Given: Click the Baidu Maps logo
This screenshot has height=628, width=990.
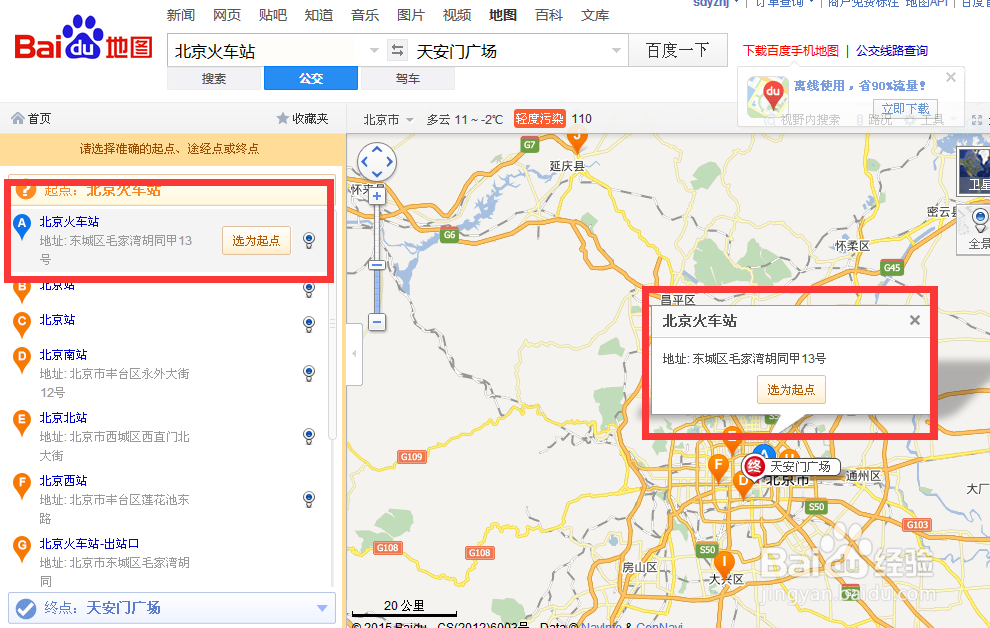Looking at the screenshot, I should [83, 39].
